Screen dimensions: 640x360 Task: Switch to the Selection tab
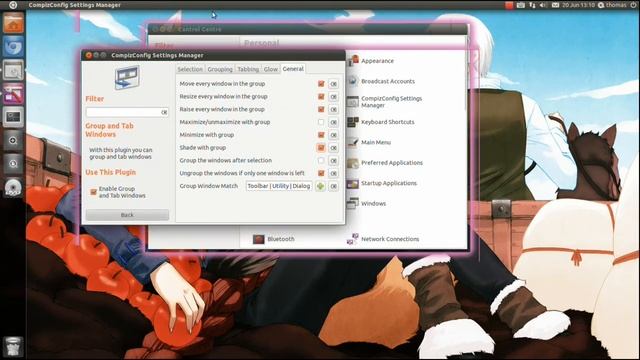(x=190, y=69)
